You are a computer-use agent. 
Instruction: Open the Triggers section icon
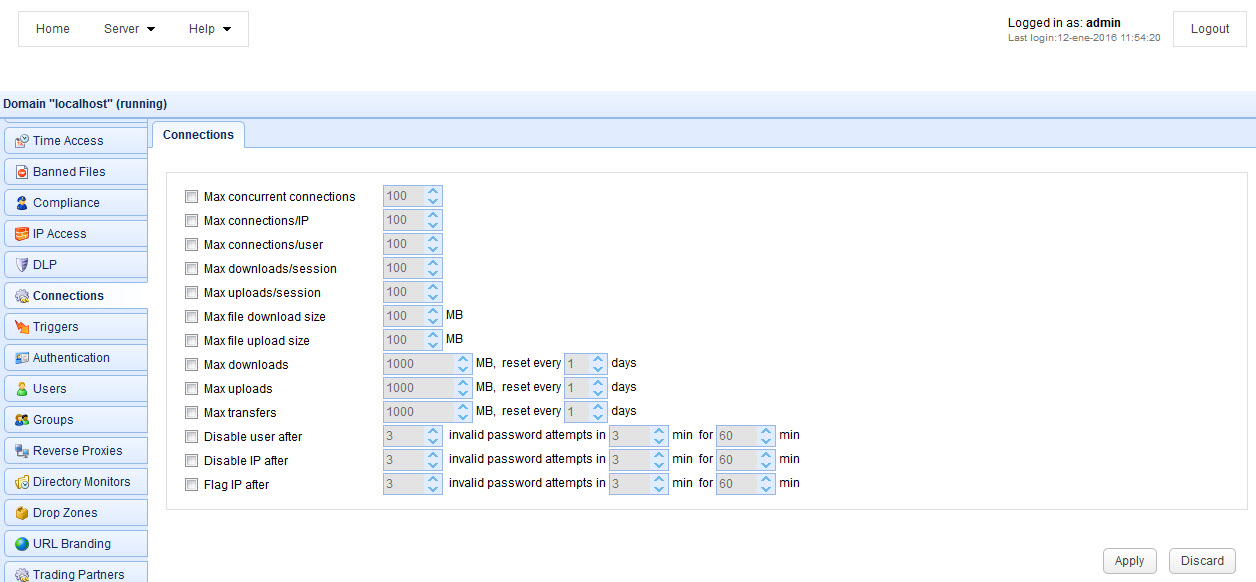pos(20,326)
